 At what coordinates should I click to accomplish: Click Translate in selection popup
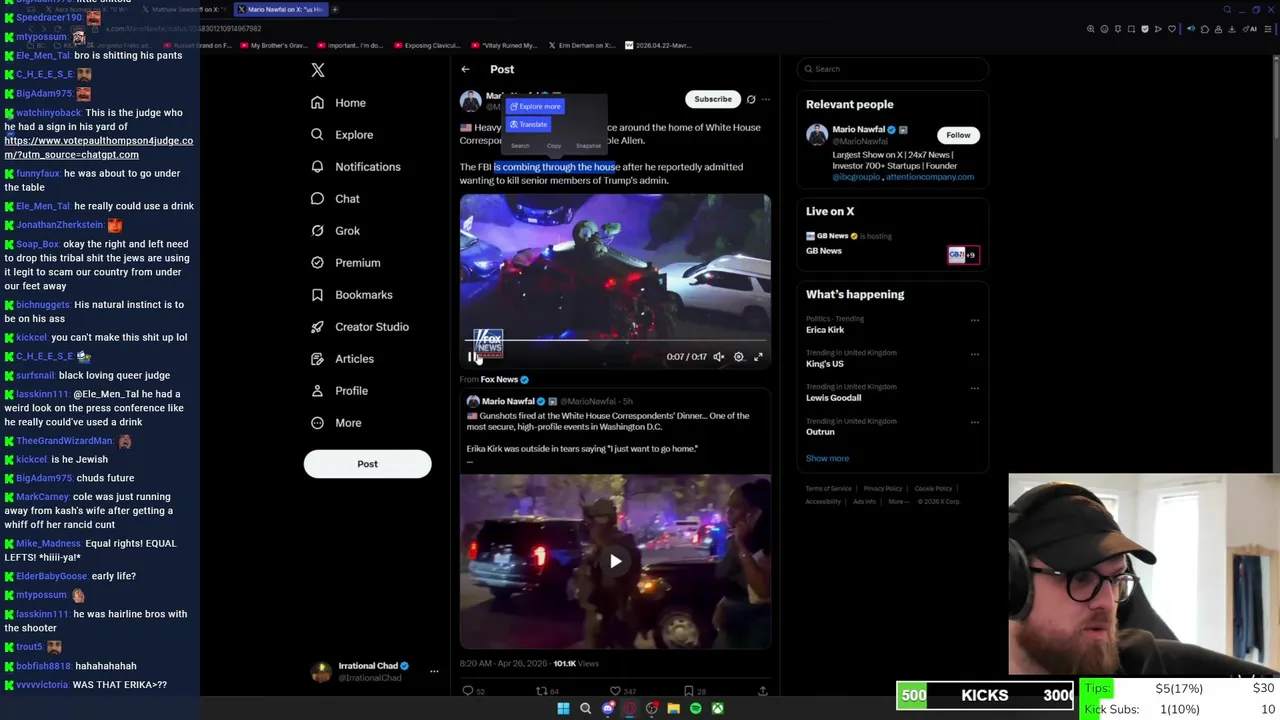pyautogui.click(x=528, y=124)
